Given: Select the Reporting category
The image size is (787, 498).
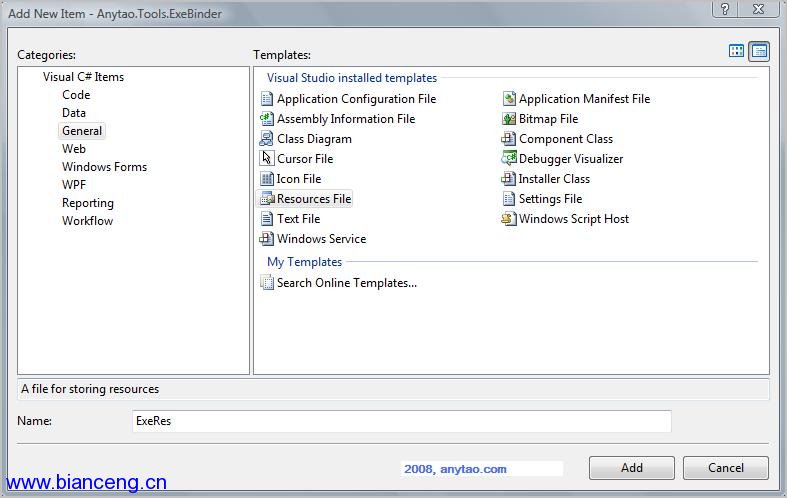Looking at the screenshot, I should 88,203.
